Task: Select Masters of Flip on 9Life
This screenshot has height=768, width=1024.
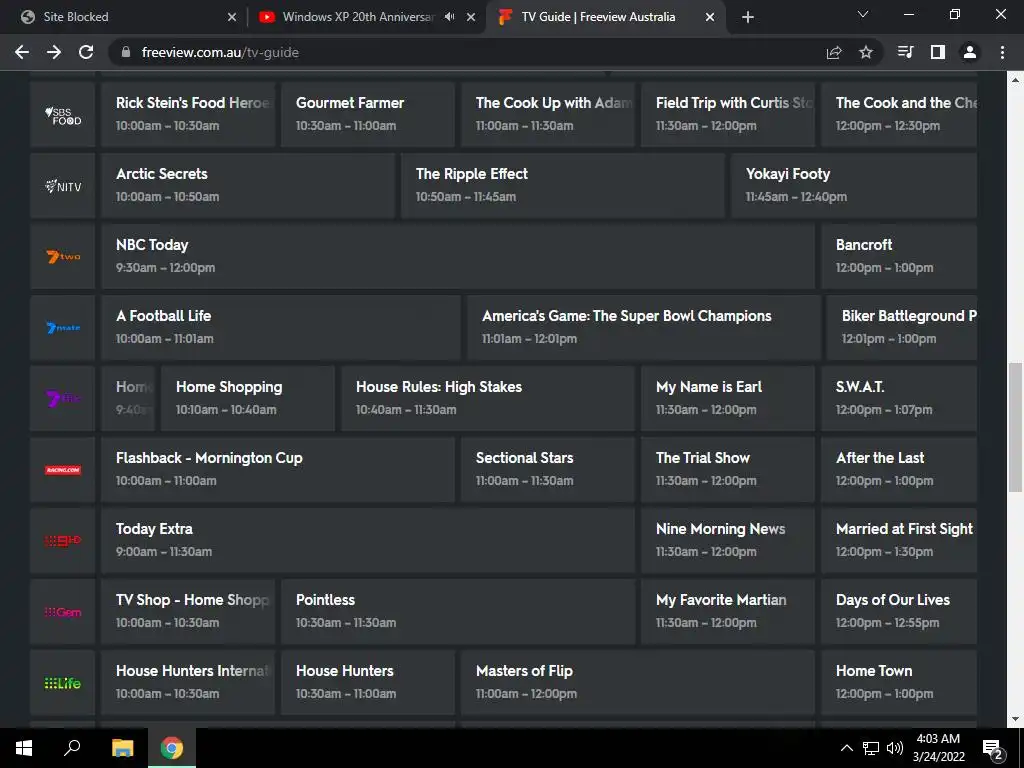Action: point(637,683)
